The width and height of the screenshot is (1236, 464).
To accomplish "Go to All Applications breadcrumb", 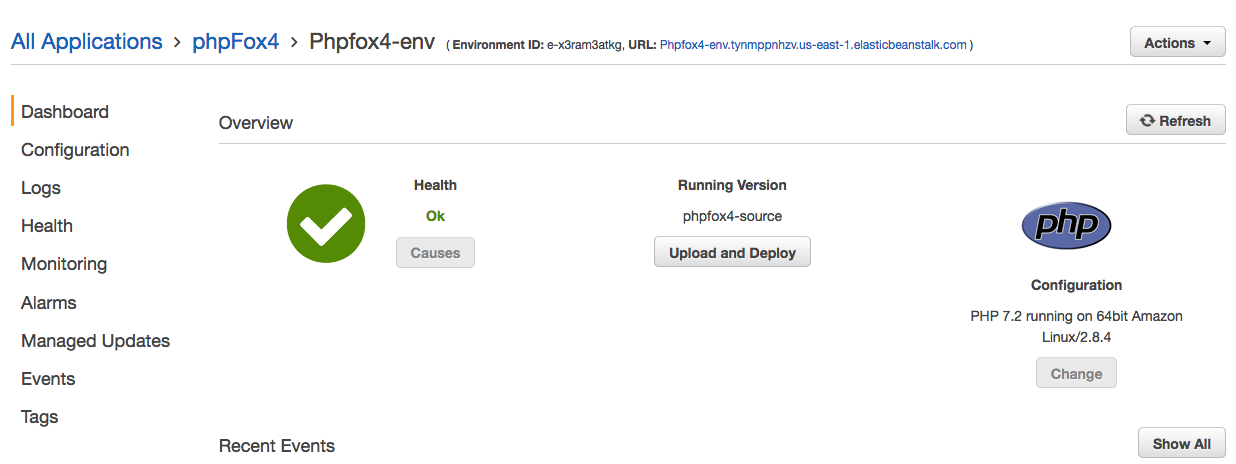I will click(86, 42).
